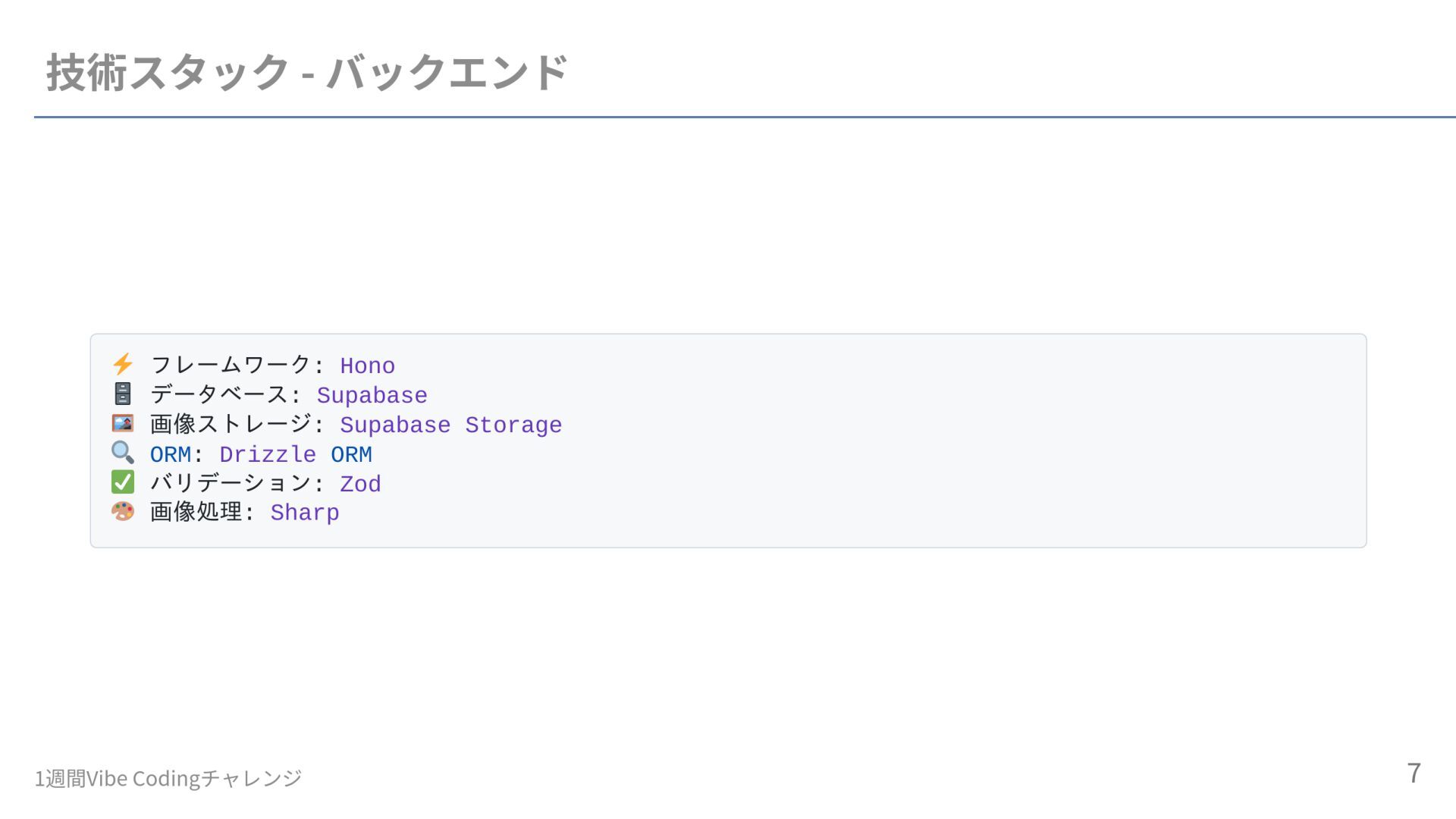Click the footer 1週間Vibe Codingチャレンジ
The height and width of the screenshot is (819, 1456).
[168, 778]
